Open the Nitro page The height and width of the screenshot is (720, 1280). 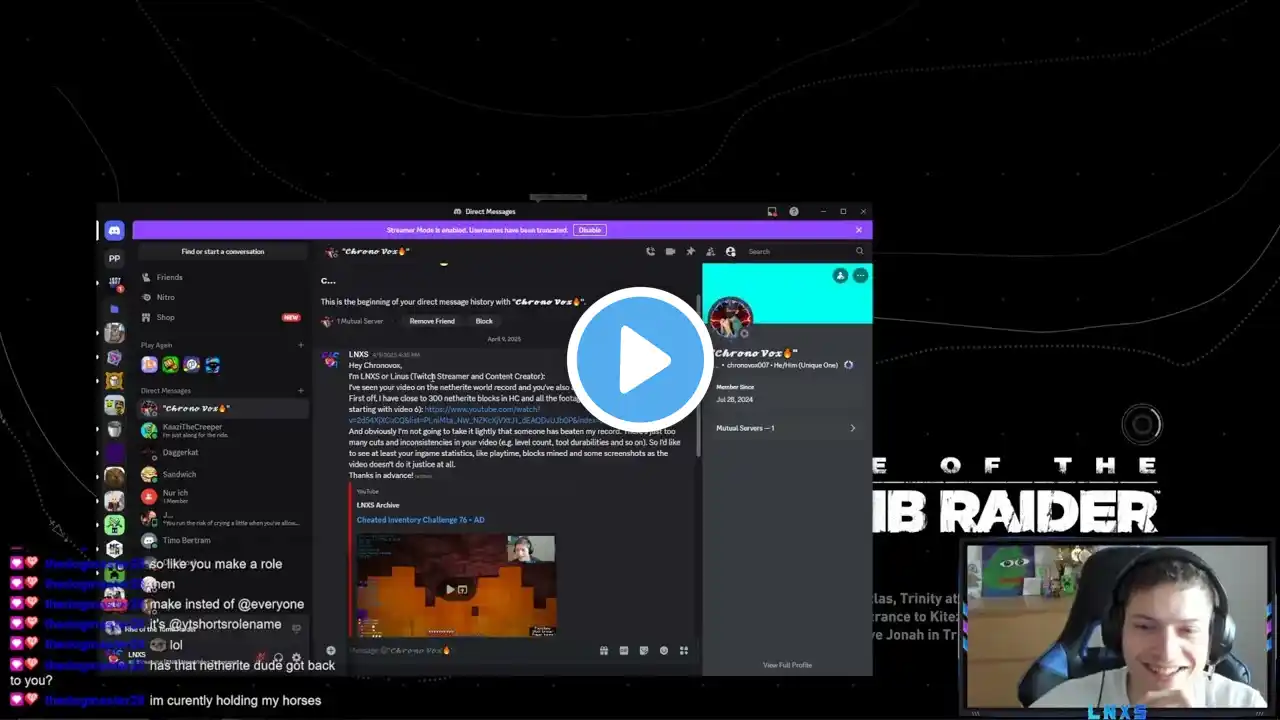pos(223,297)
